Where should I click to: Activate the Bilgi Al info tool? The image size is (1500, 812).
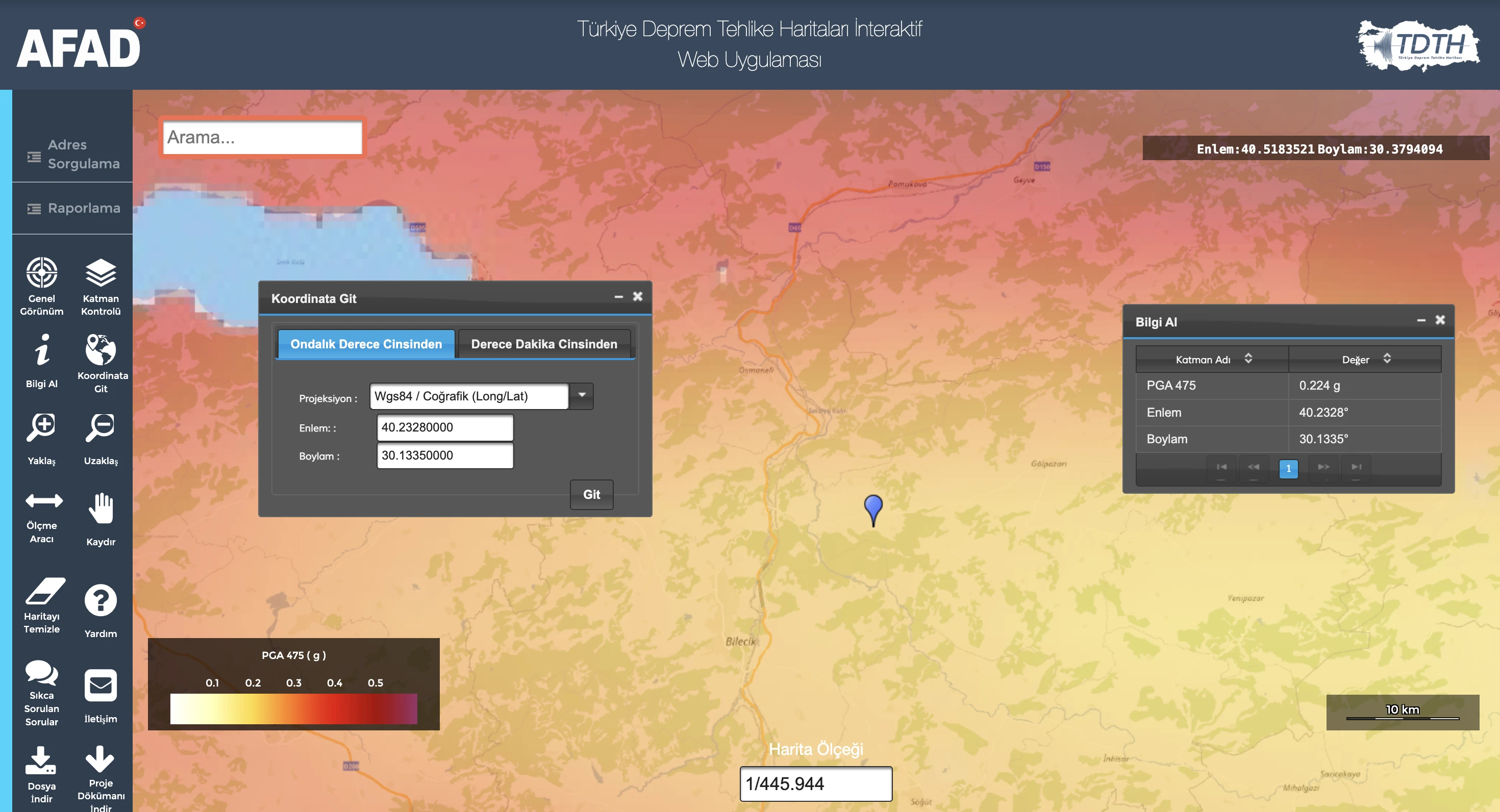(x=42, y=361)
